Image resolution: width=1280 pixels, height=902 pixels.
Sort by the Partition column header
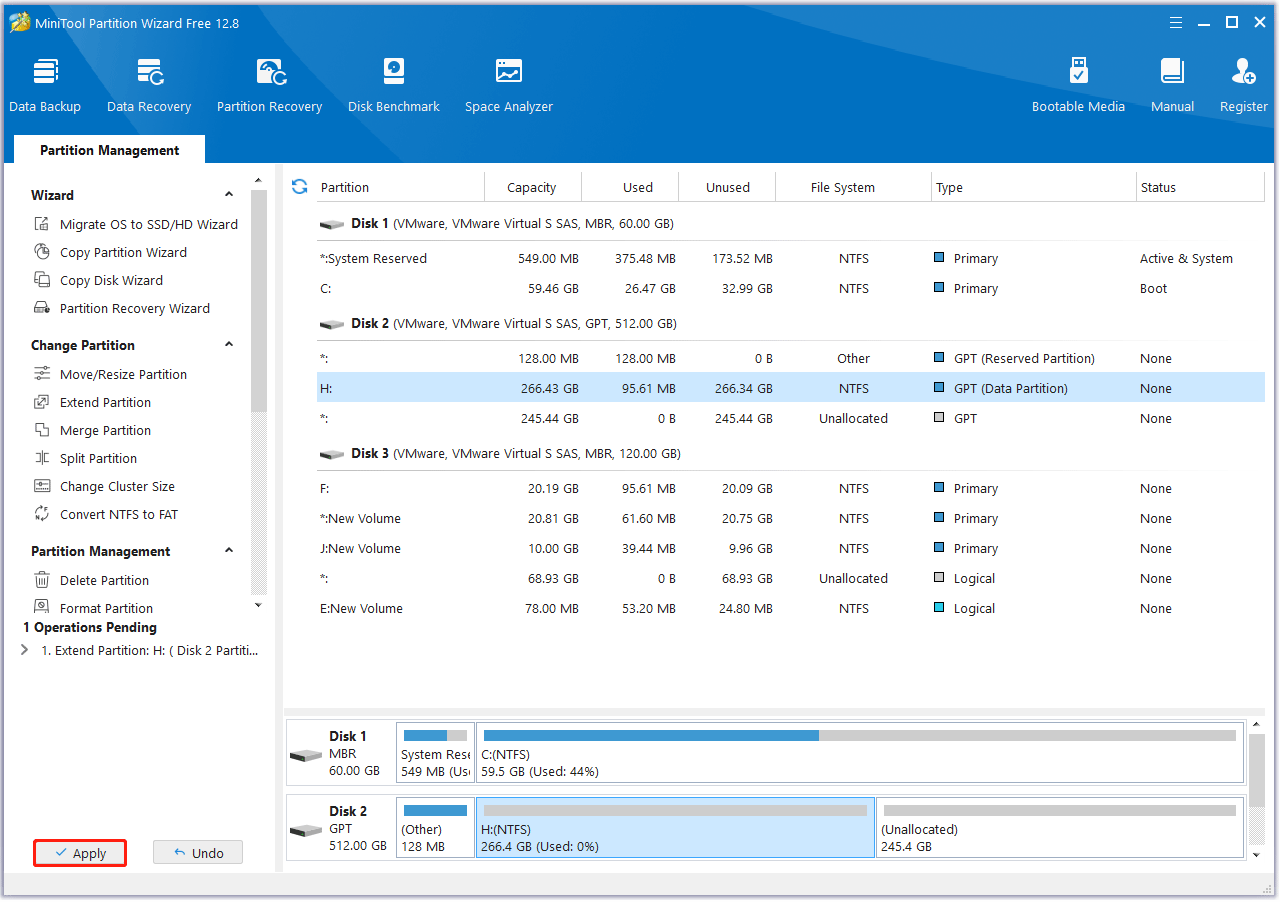[400, 187]
